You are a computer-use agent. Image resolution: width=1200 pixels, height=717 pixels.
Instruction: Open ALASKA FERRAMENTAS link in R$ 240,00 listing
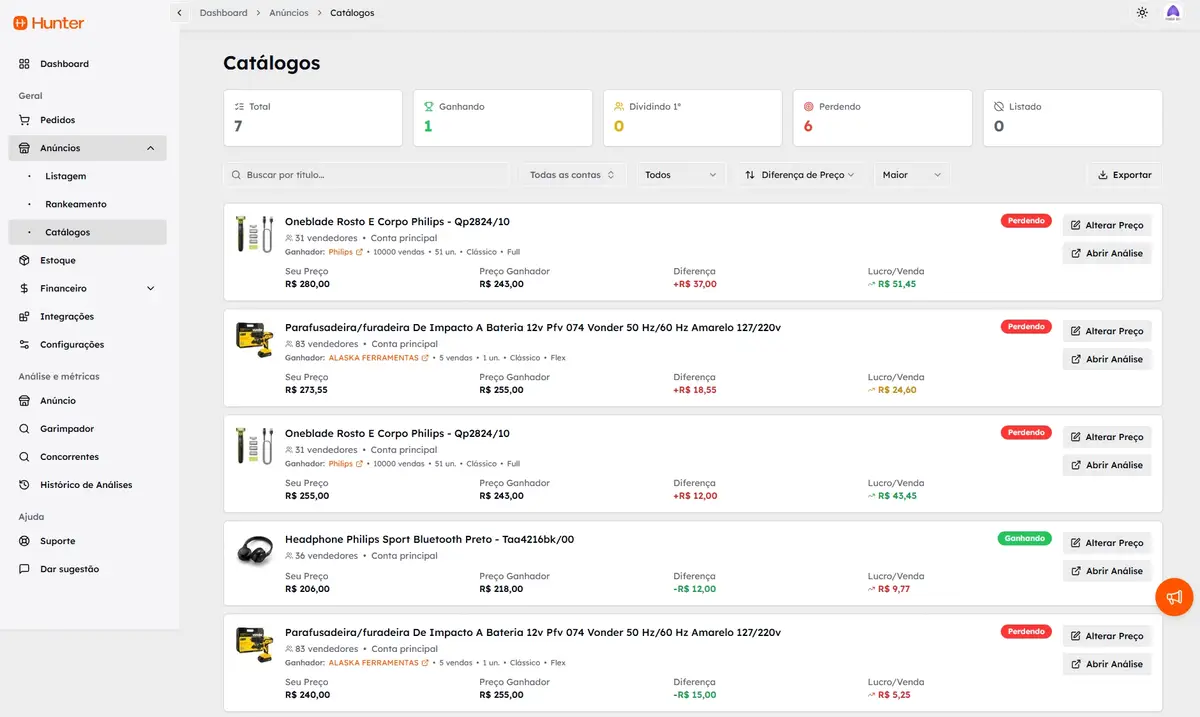378,663
